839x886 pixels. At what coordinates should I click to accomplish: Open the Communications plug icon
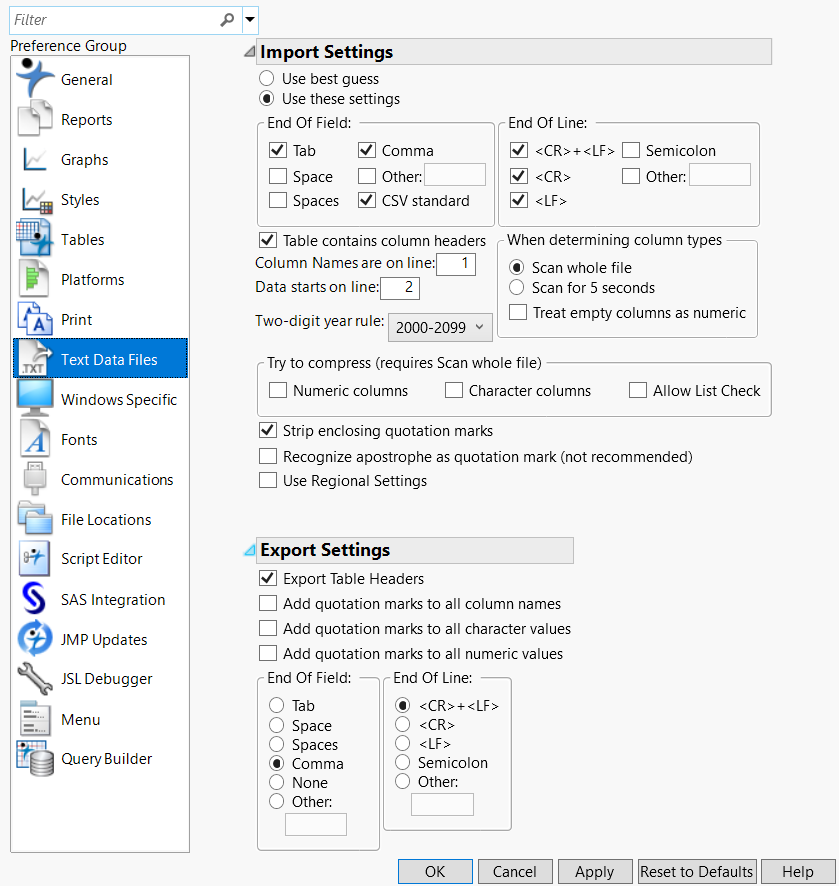pyautogui.click(x=35, y=478)
